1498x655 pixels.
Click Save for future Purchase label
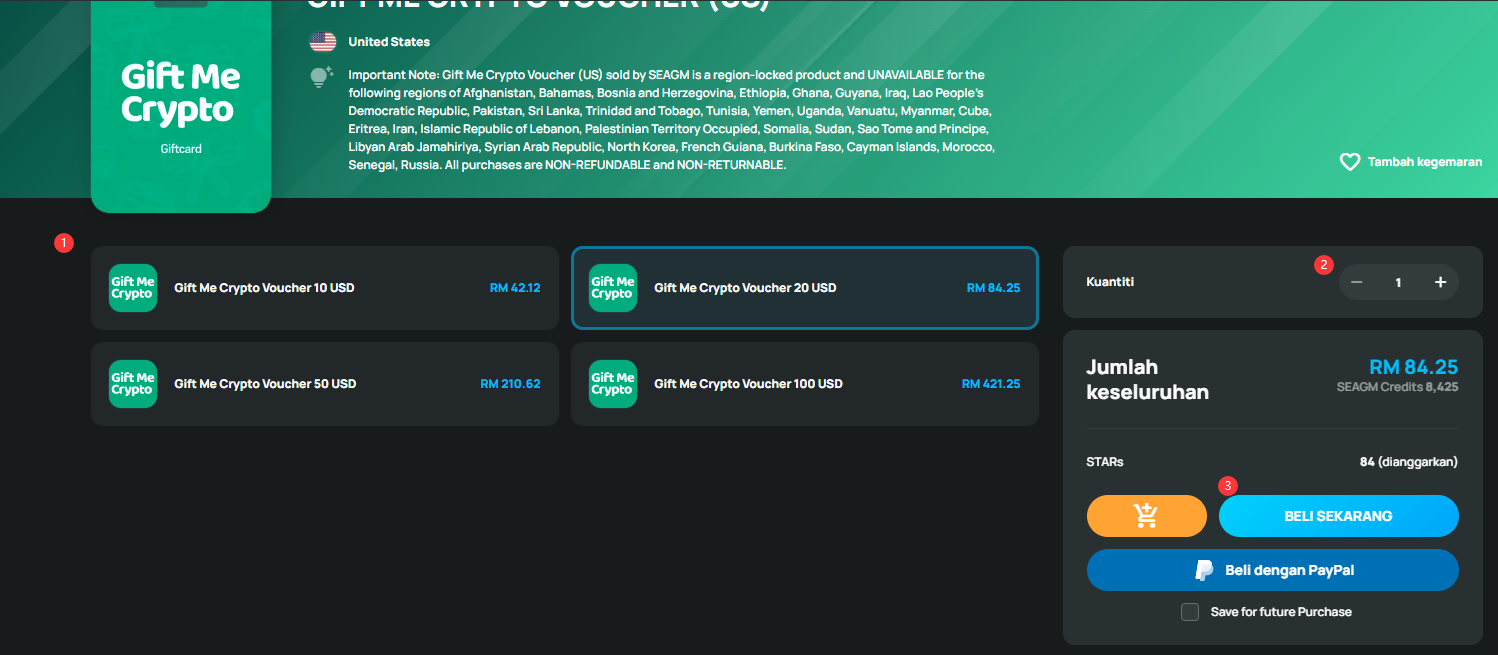coord(1281,612)
